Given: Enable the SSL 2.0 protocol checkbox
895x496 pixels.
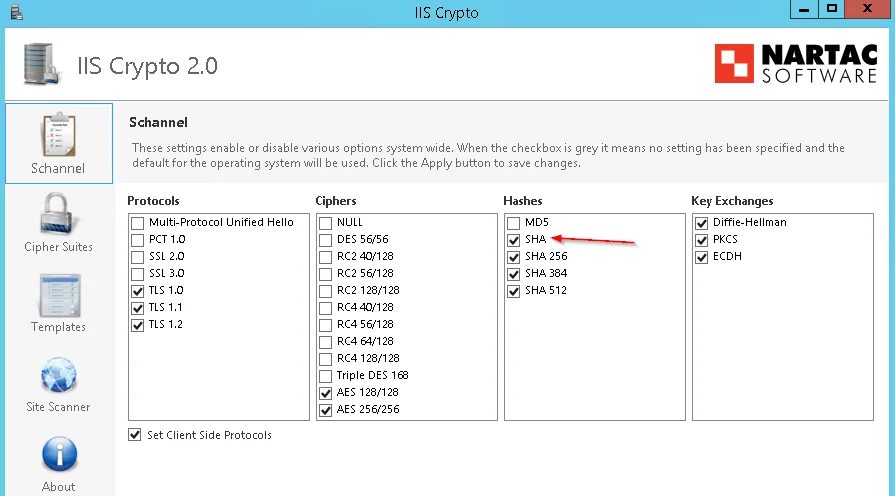Looking at the screenshot, I should [x=137, y=257].
